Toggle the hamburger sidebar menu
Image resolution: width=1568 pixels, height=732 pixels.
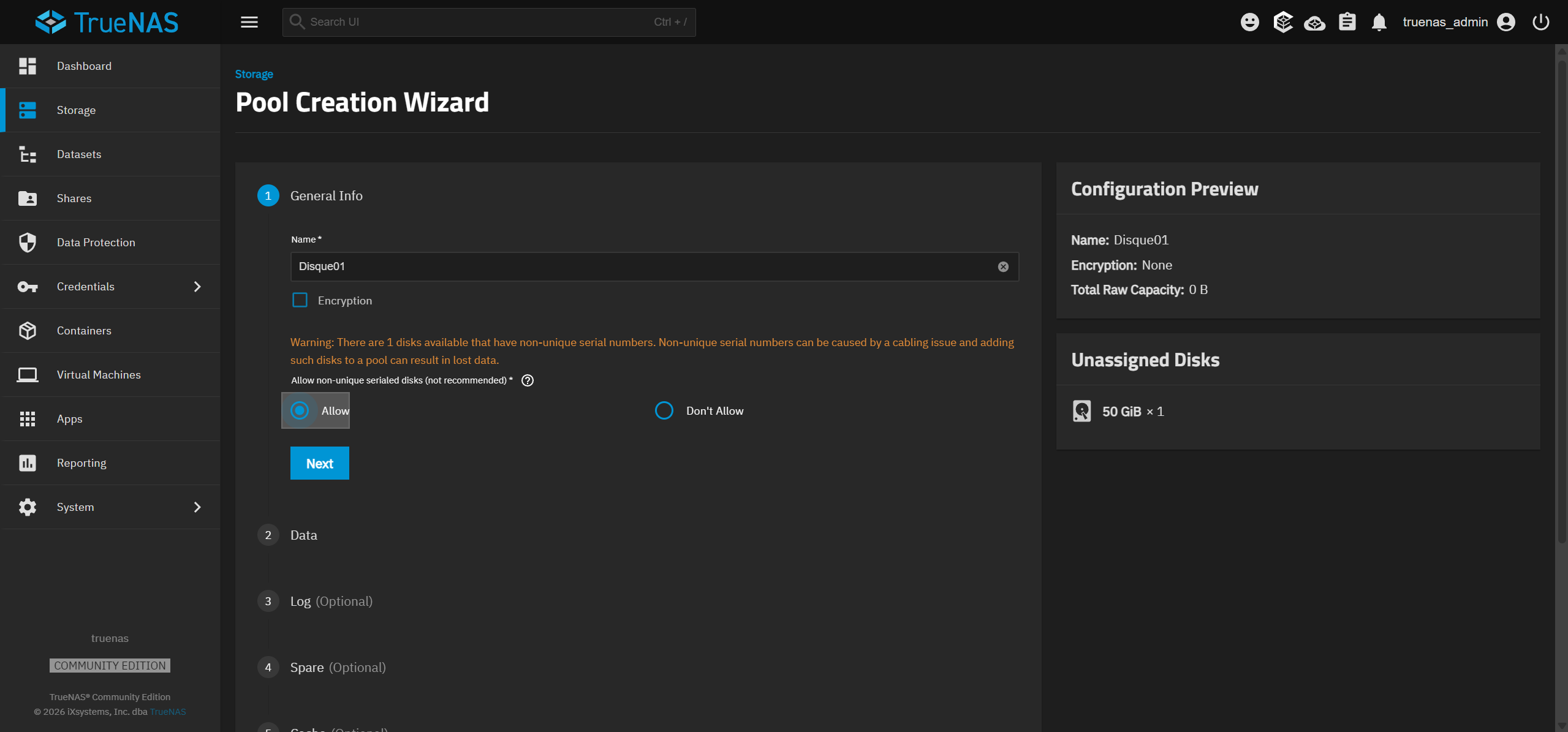point(249,22)
